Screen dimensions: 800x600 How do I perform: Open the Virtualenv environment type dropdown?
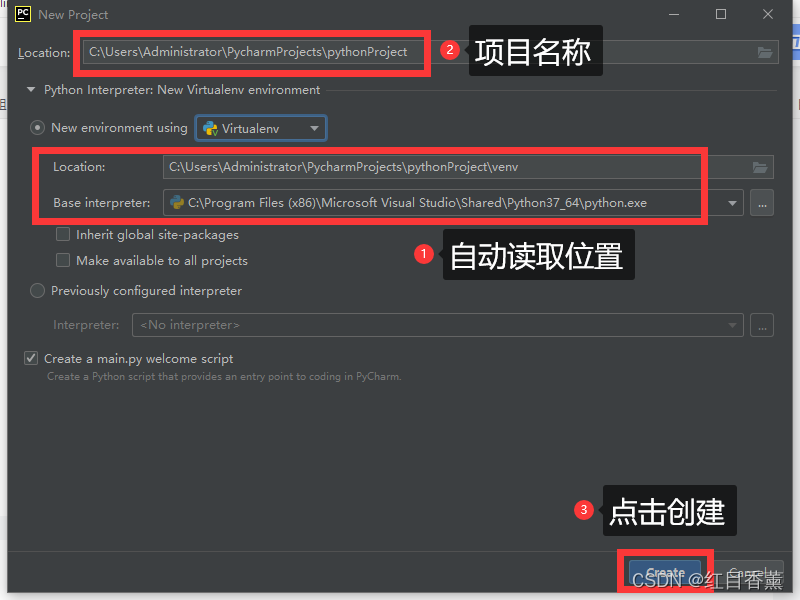[x=261, y=129]
